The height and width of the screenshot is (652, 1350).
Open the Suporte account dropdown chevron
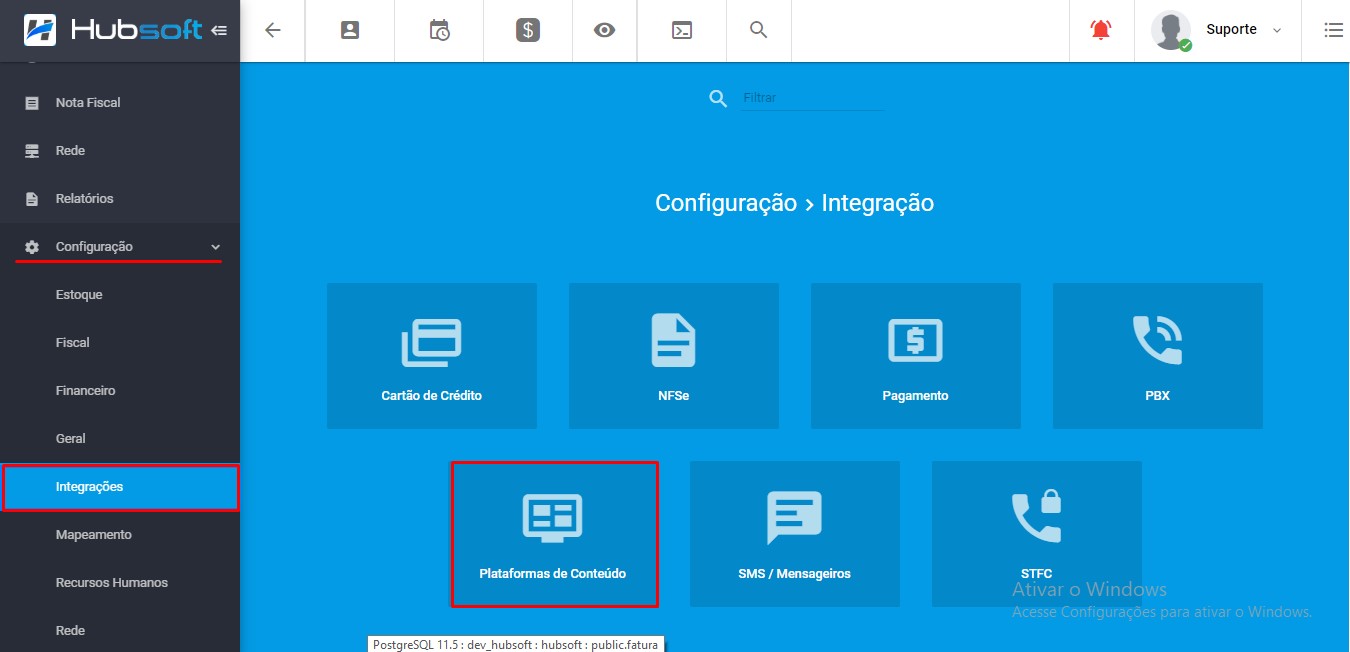[x=1278, y=30]
